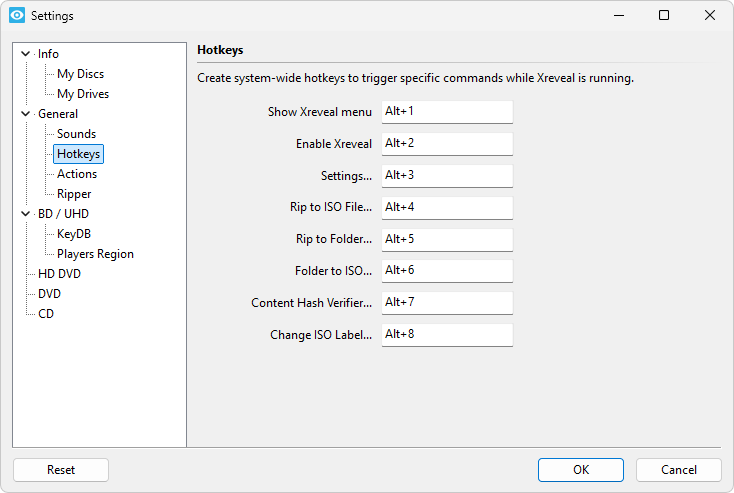
Task: Select Players Region tree item
Action: pos(95,254)
